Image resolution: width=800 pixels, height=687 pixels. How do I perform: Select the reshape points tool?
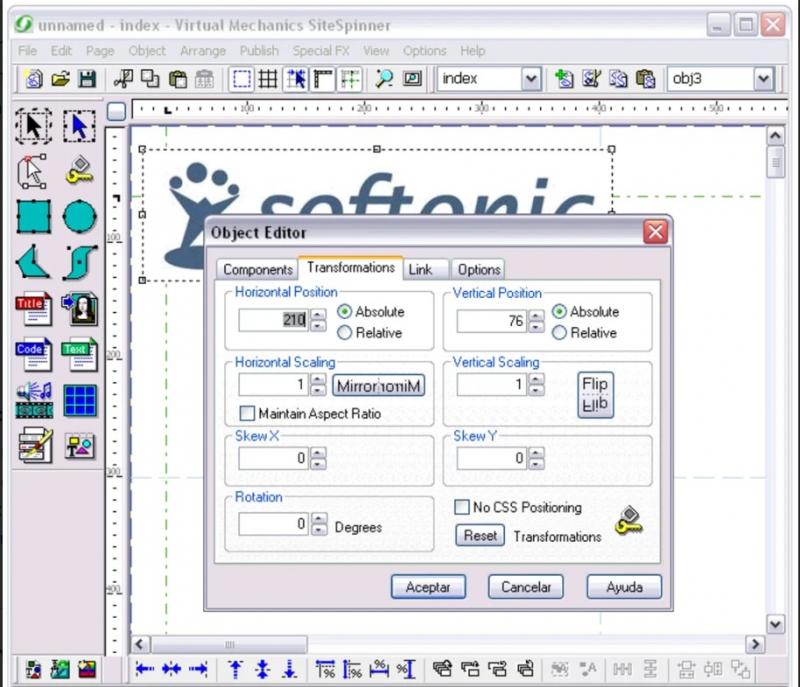(x=33, y=171)
